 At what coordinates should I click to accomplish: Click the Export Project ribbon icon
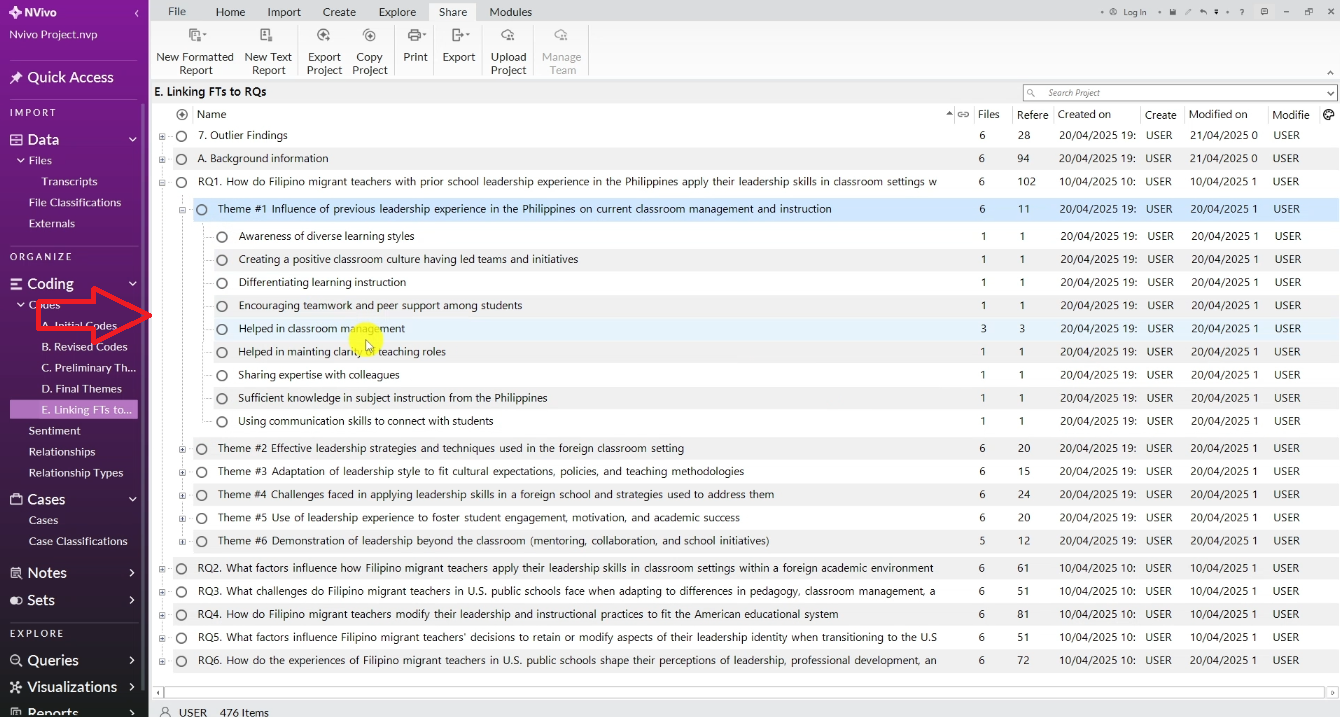(324, 35)
